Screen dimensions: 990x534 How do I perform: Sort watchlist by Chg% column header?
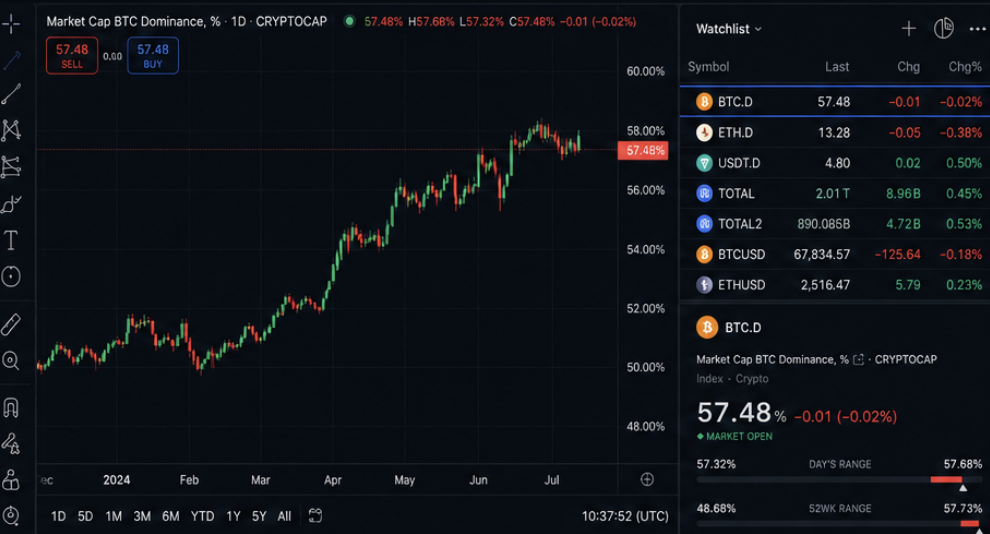tap(965, 67)
